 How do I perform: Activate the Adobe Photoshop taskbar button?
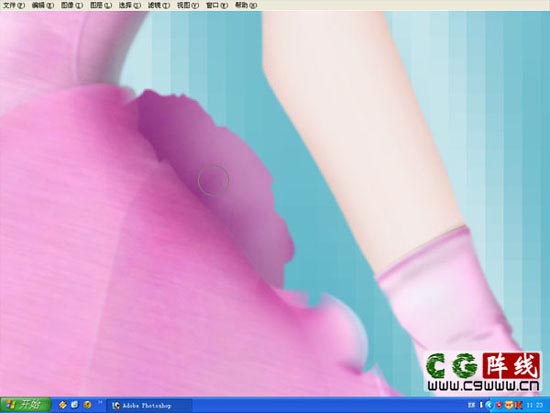coord(149,406)
